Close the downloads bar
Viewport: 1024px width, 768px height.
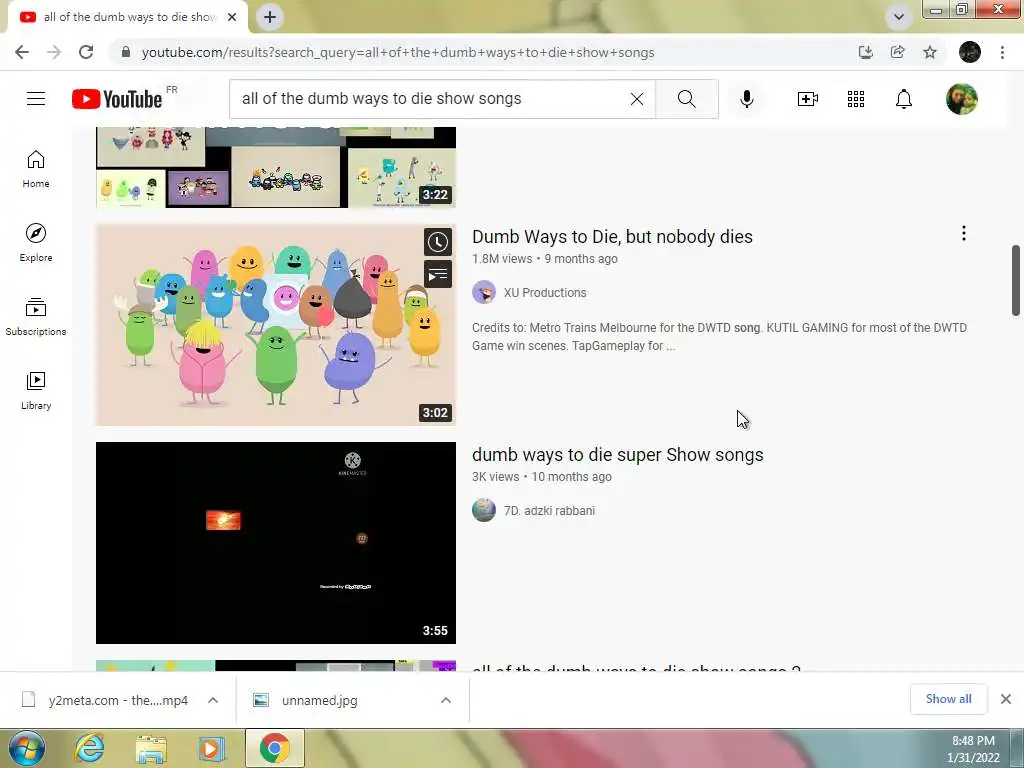tap(1006, 699)
